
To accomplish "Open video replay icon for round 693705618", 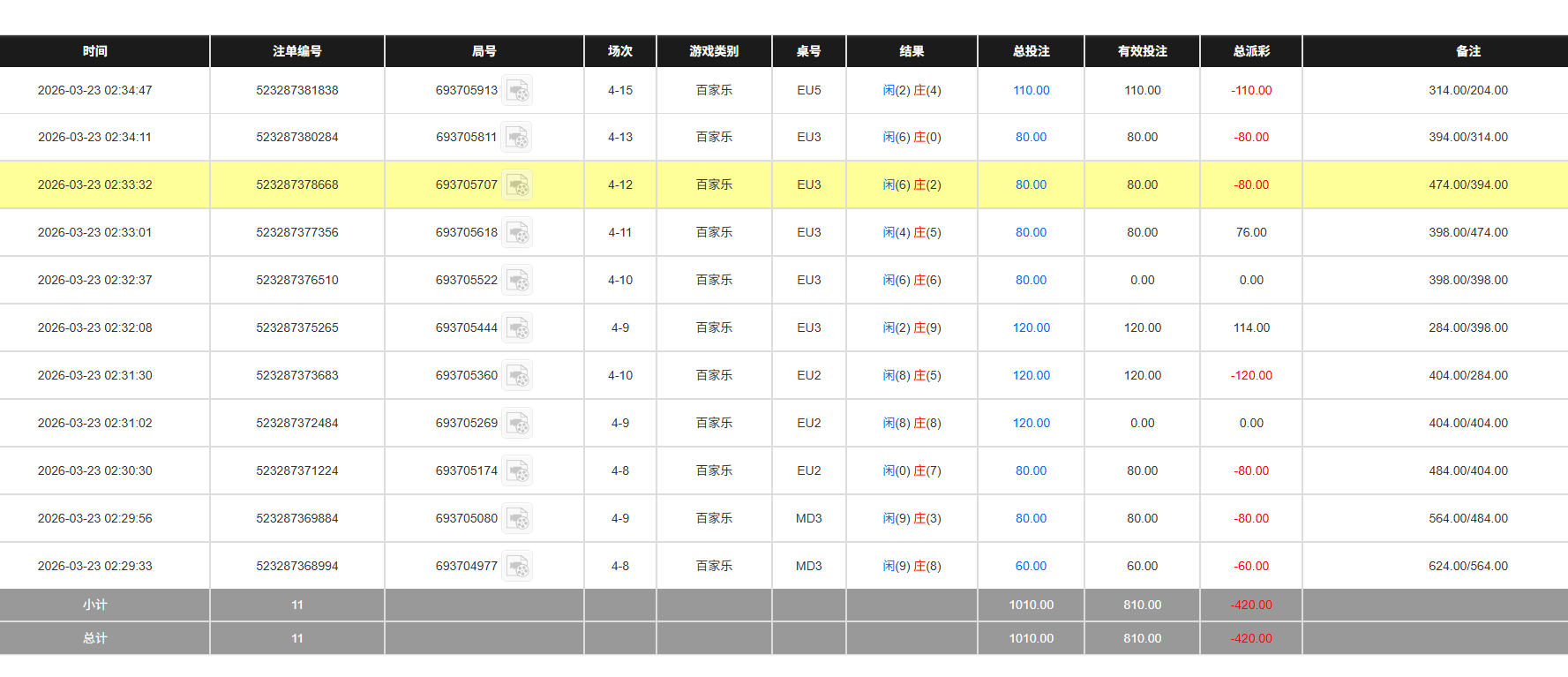I will pyautogui.click(x=517, y=232).
